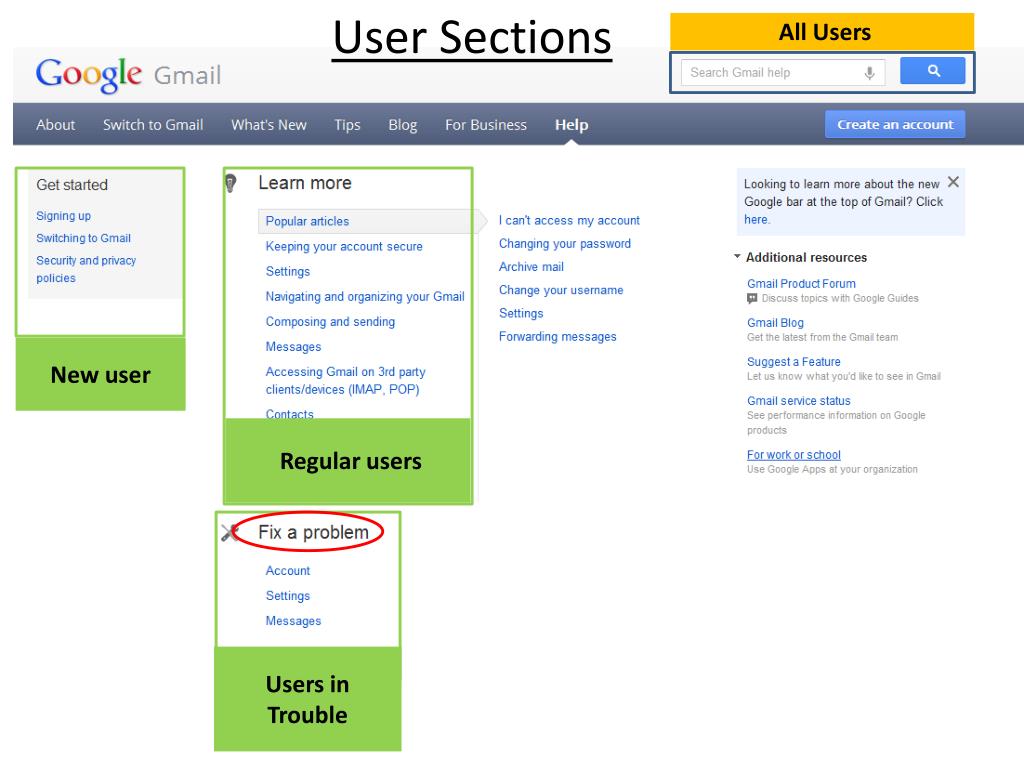Screen dimensions: 1024x768
Task: Open Composing and sending link
Action: [x=330, y=322]
